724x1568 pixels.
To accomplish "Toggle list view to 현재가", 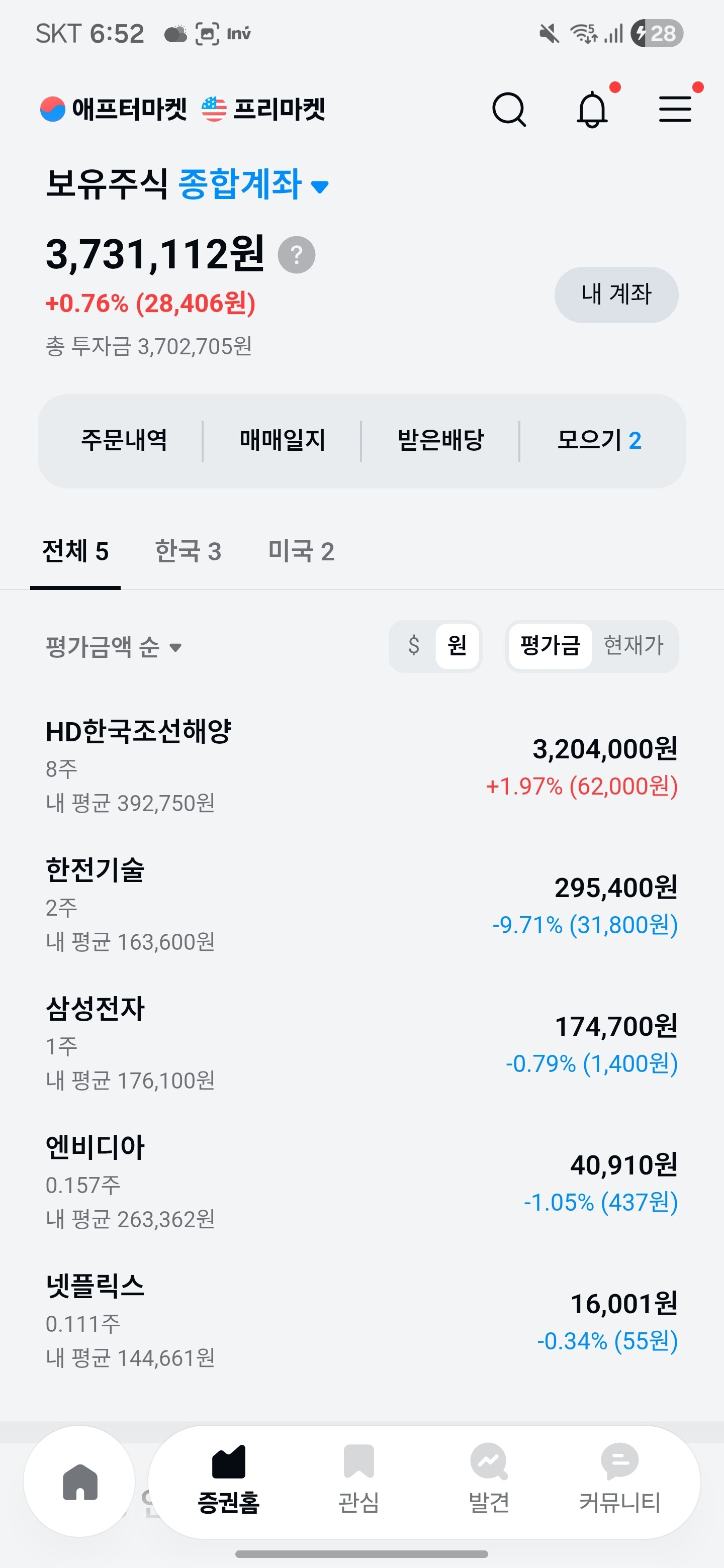I will click(x=633, y=645).
